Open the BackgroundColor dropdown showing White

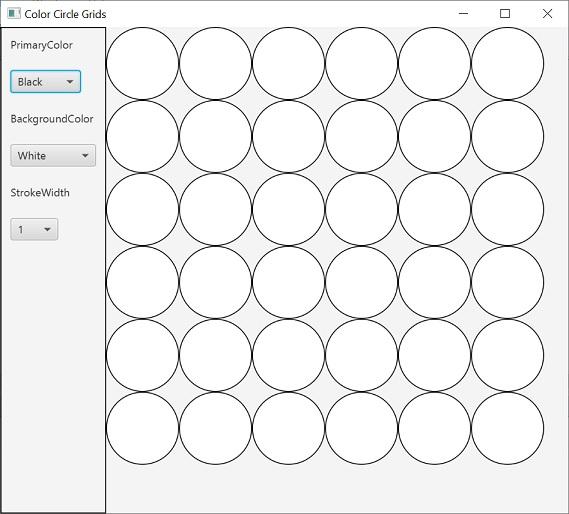click(x=53, y=155)
